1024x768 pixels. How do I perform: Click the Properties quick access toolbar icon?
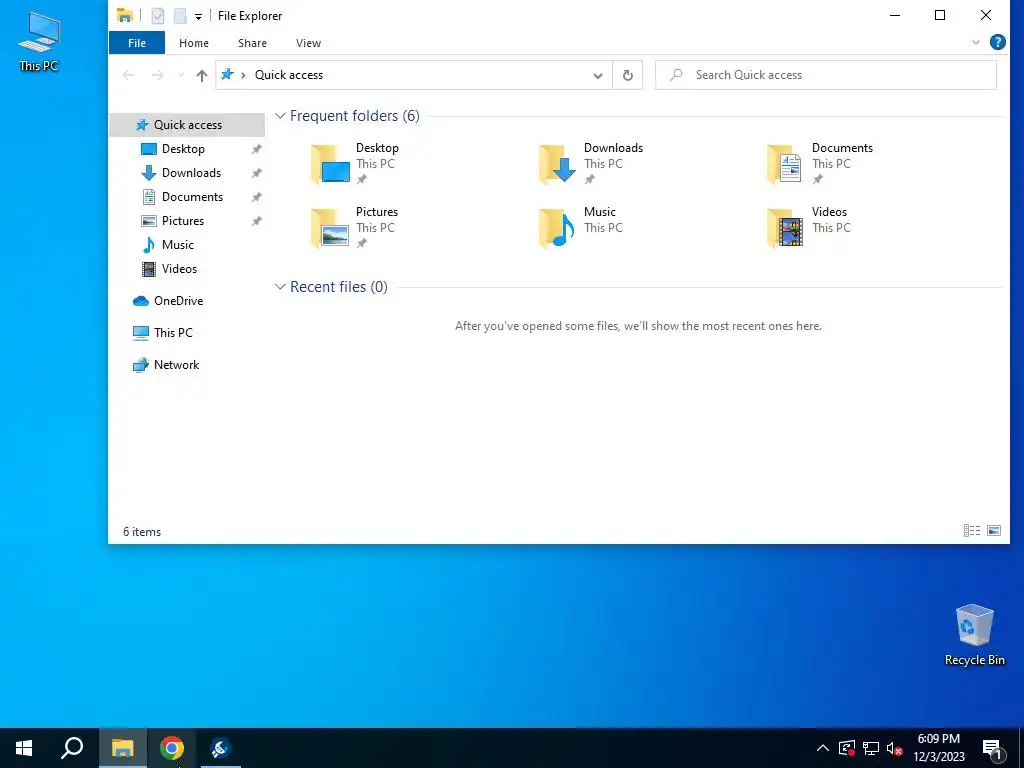(x=157, y=16)
